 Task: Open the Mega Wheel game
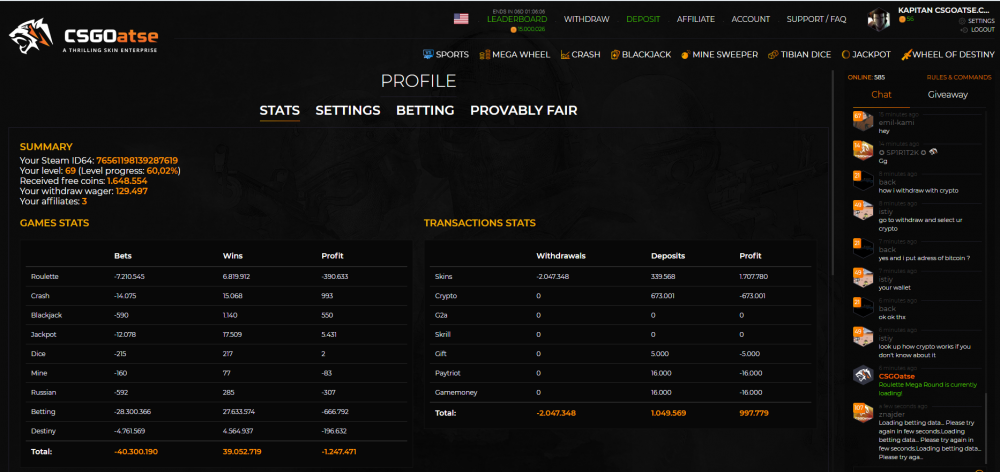click(x=521, y=55)
